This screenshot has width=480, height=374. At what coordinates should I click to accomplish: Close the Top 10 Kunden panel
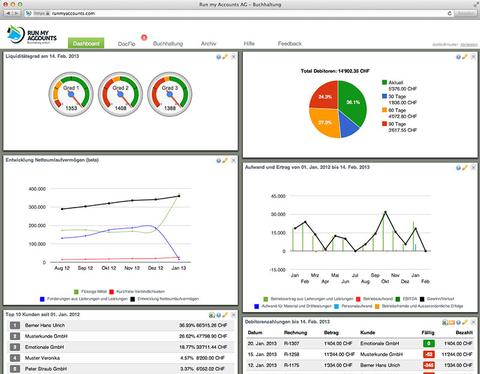pos(233,315)
